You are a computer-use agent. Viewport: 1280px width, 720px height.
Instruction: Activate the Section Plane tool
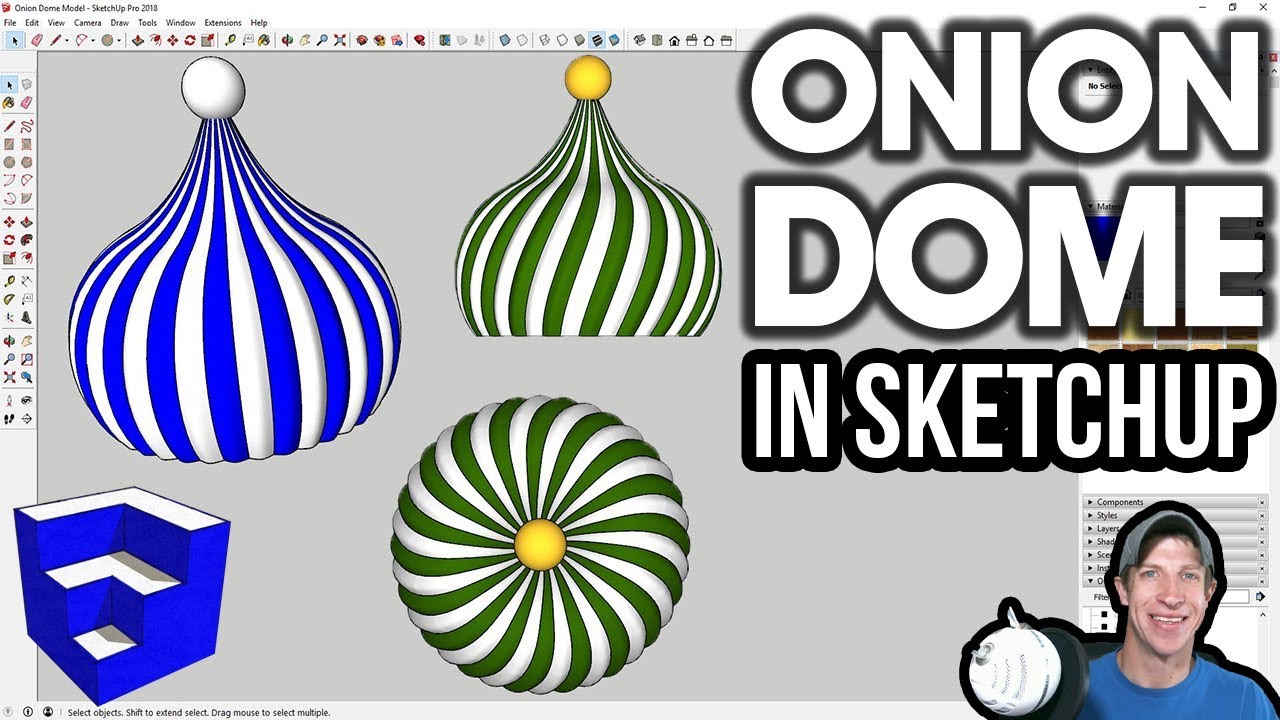click(27, 418)
